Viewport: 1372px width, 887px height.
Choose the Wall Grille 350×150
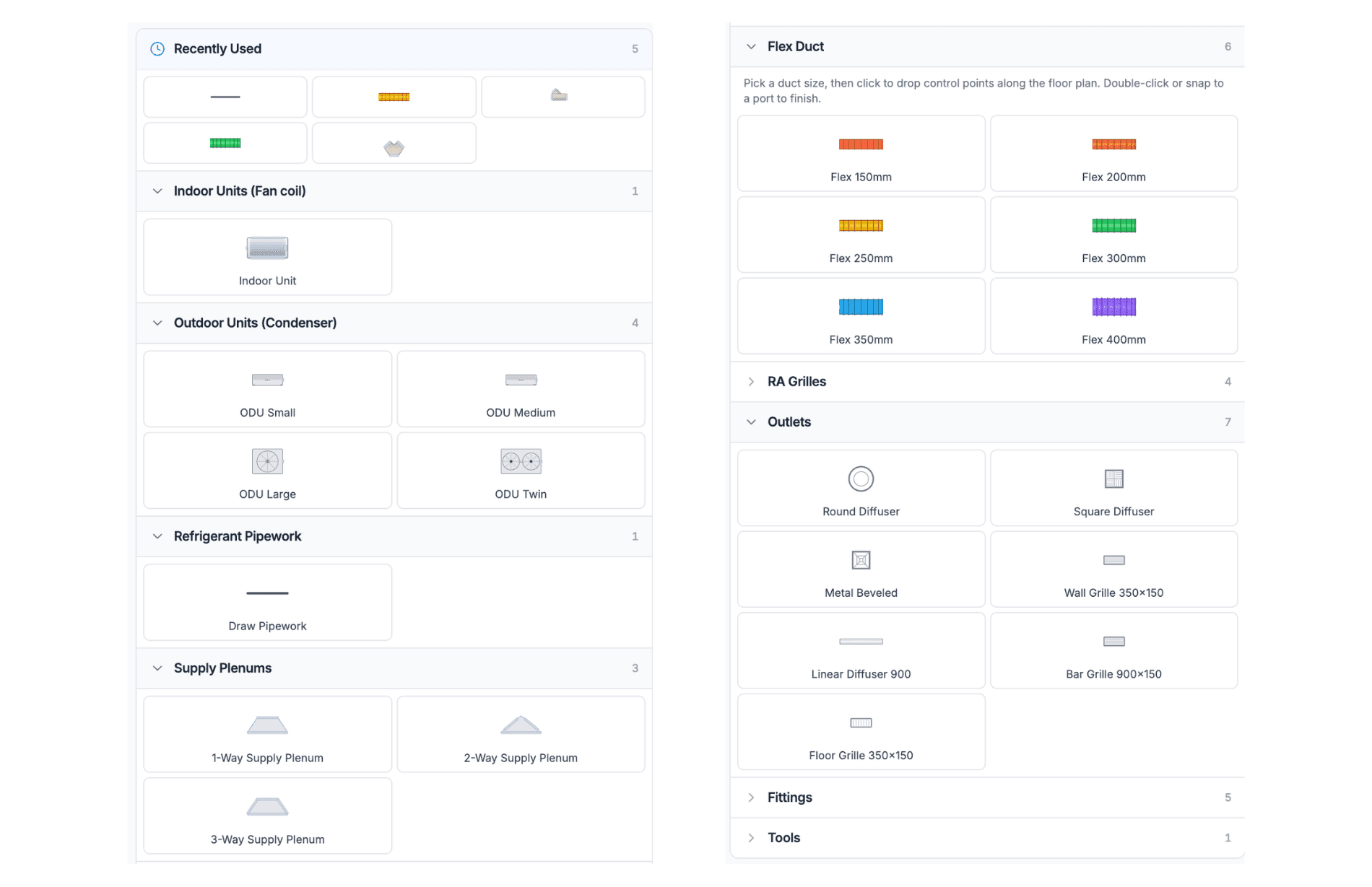1113,569
